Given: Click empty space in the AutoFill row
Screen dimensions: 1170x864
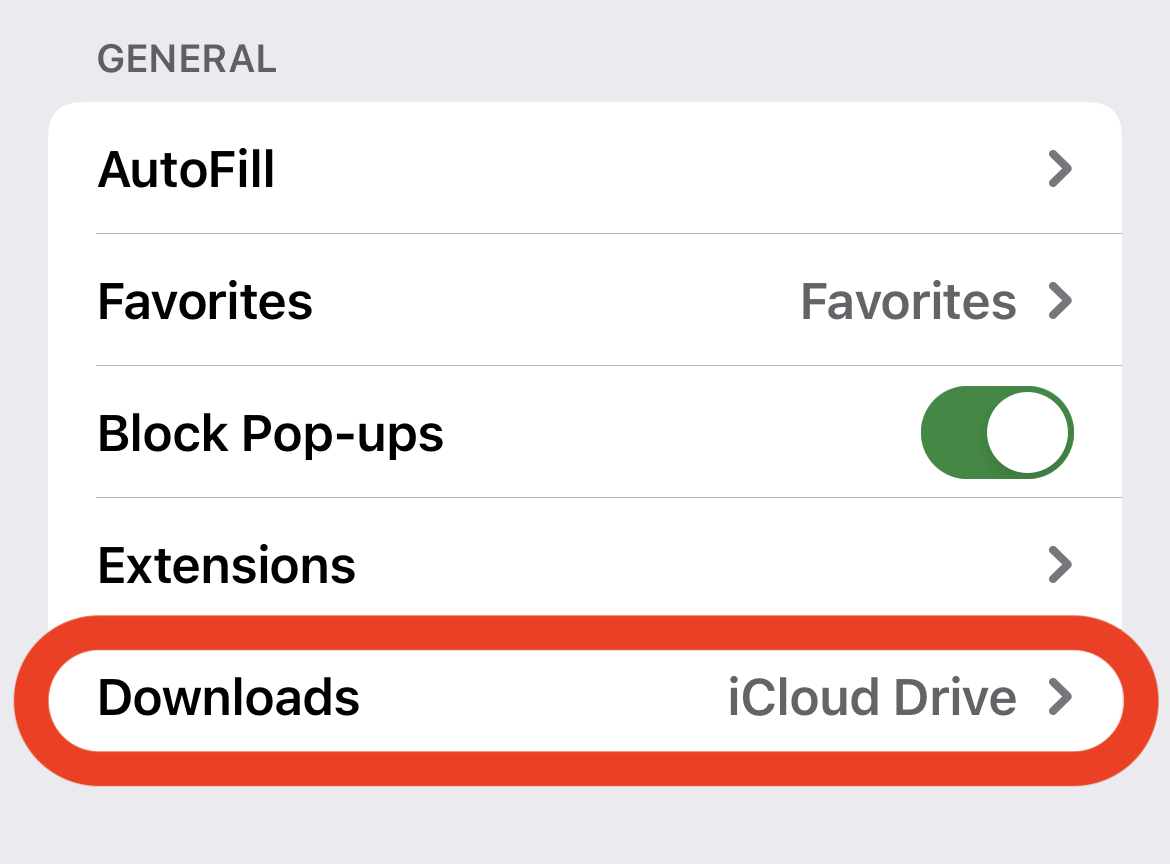Looking at the screenshot, I should (x=650, y=169).
